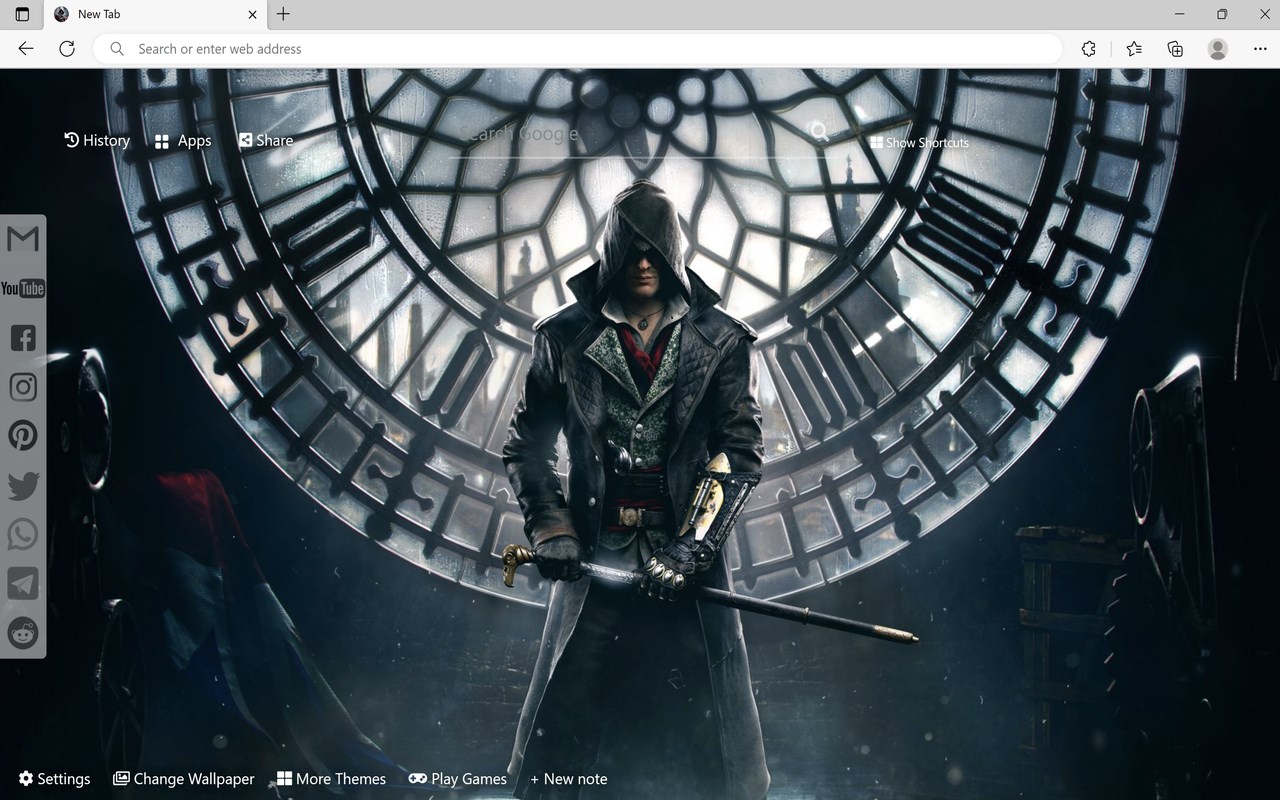Click Change Wallpaper
This screenshot has height=800, width=1280.
click(184, 779)
